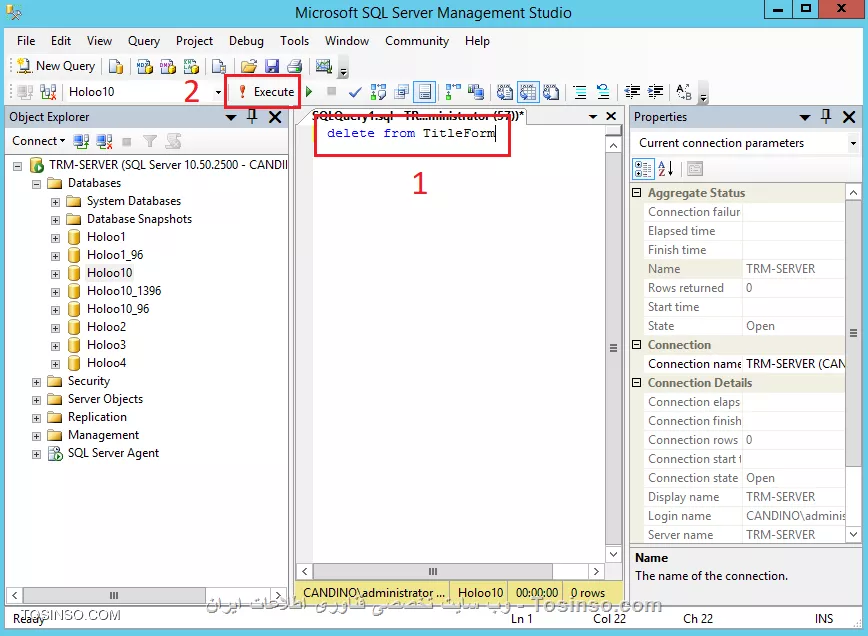Open the Tools menu
The height and width of the screenshot is (636, 868).
point(294,41)
